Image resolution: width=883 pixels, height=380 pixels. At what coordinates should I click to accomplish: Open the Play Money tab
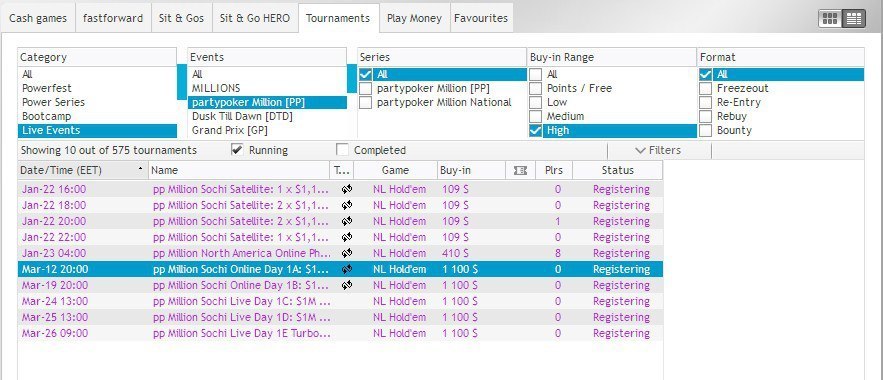coord(414,18)
